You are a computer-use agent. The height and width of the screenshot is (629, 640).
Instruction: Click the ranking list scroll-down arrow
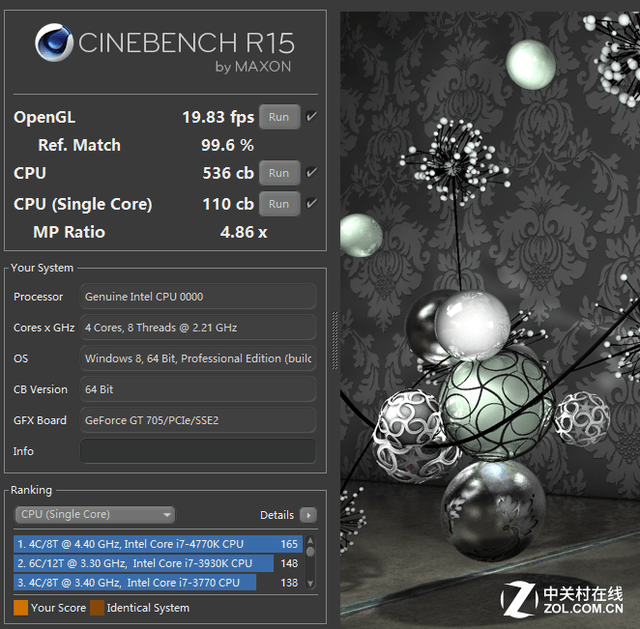310,584
